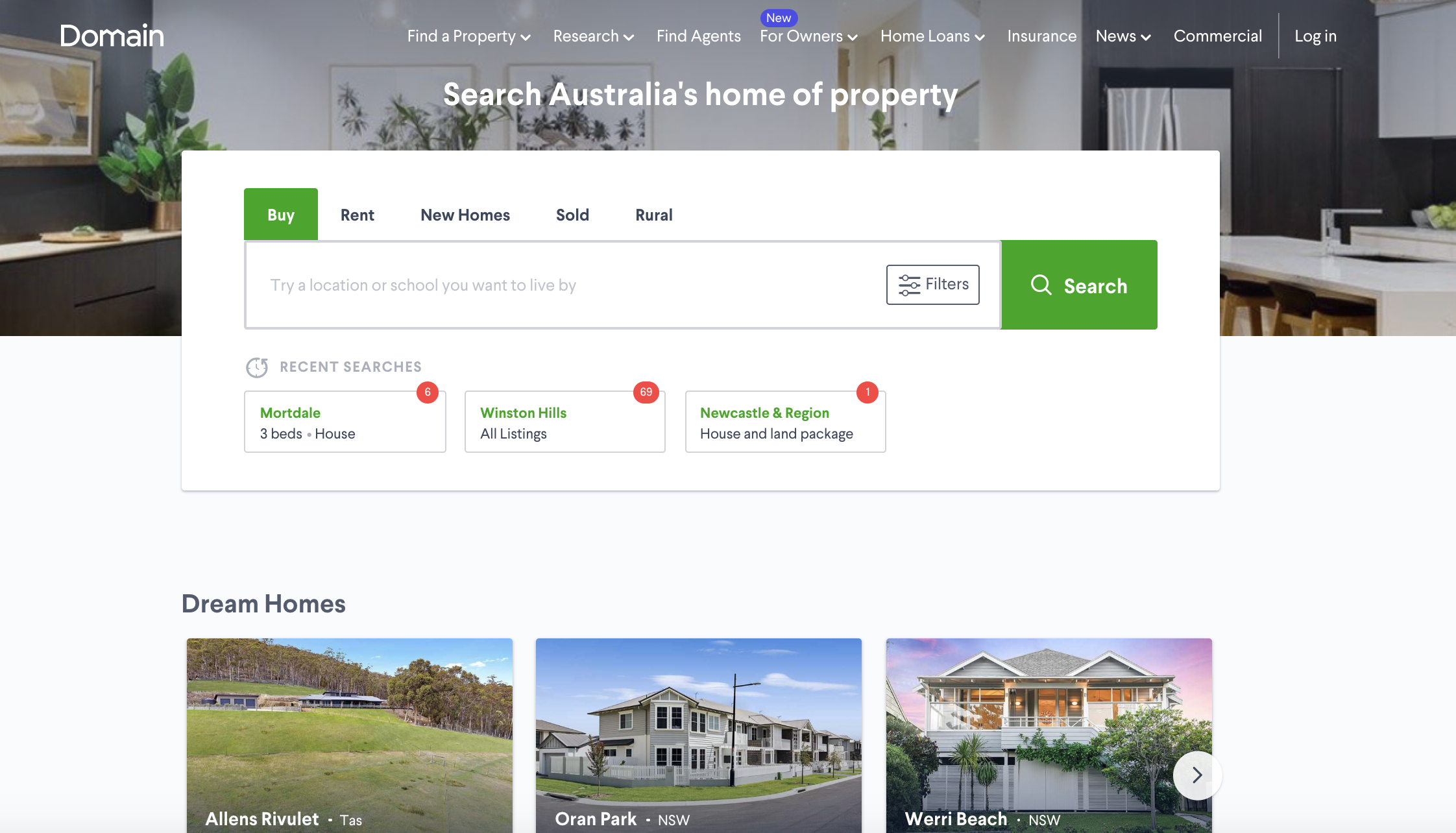Click the recent searches clock icon

click(x=257, y=367)
